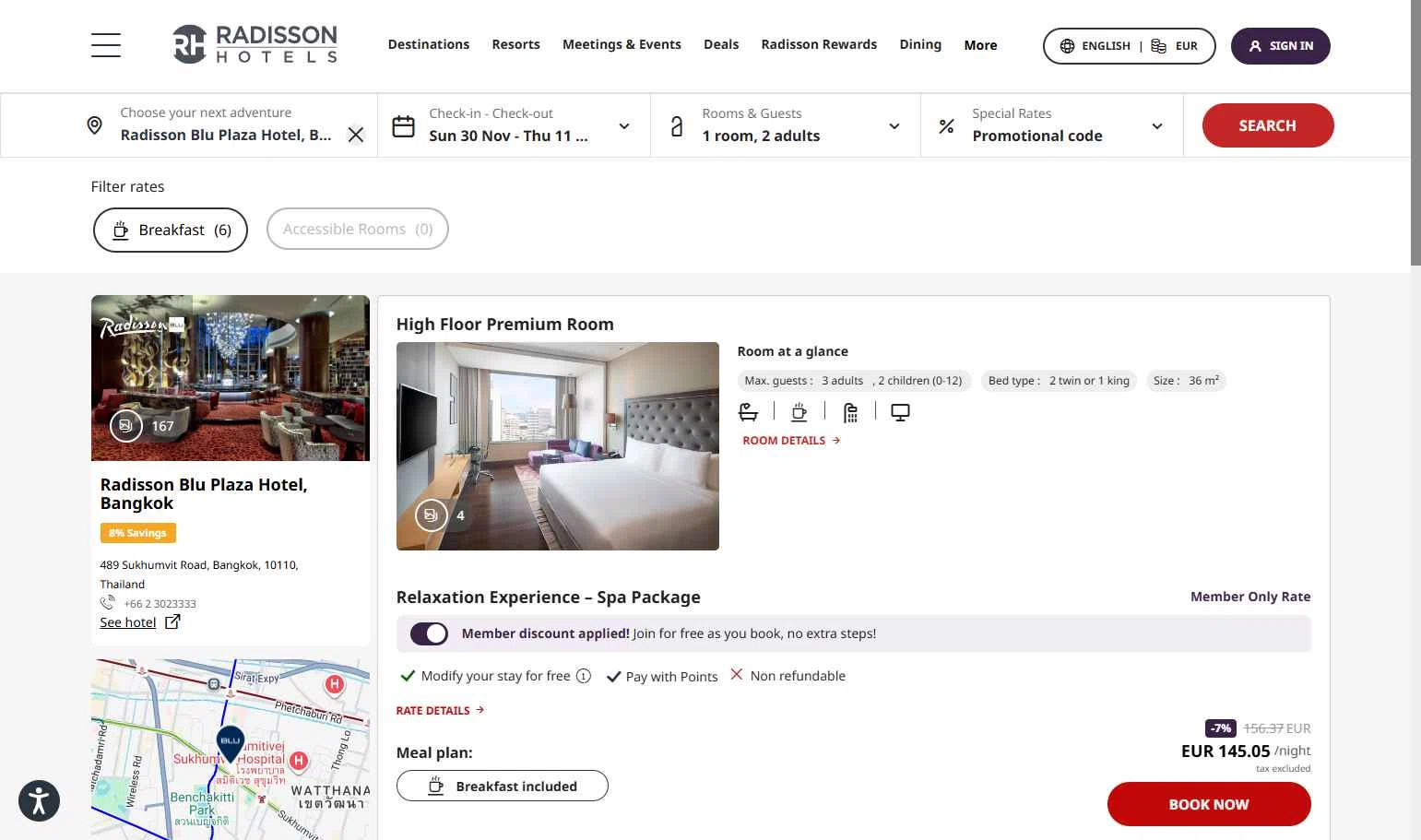This screenshot has height=840, width=1421.
Task: Click the calendar icon
Action: coord(404,126)
